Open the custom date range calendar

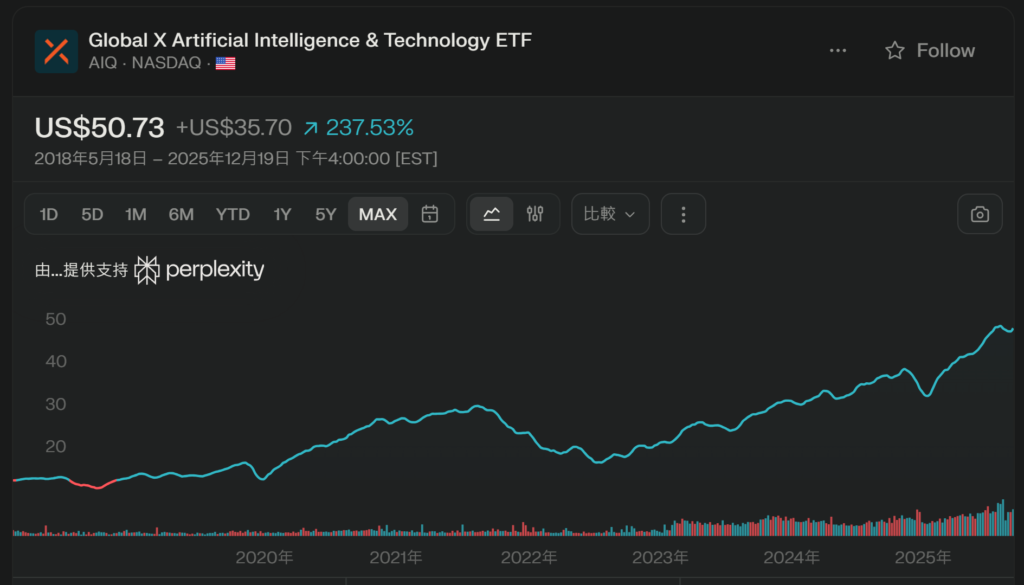[x=430, y=214]
